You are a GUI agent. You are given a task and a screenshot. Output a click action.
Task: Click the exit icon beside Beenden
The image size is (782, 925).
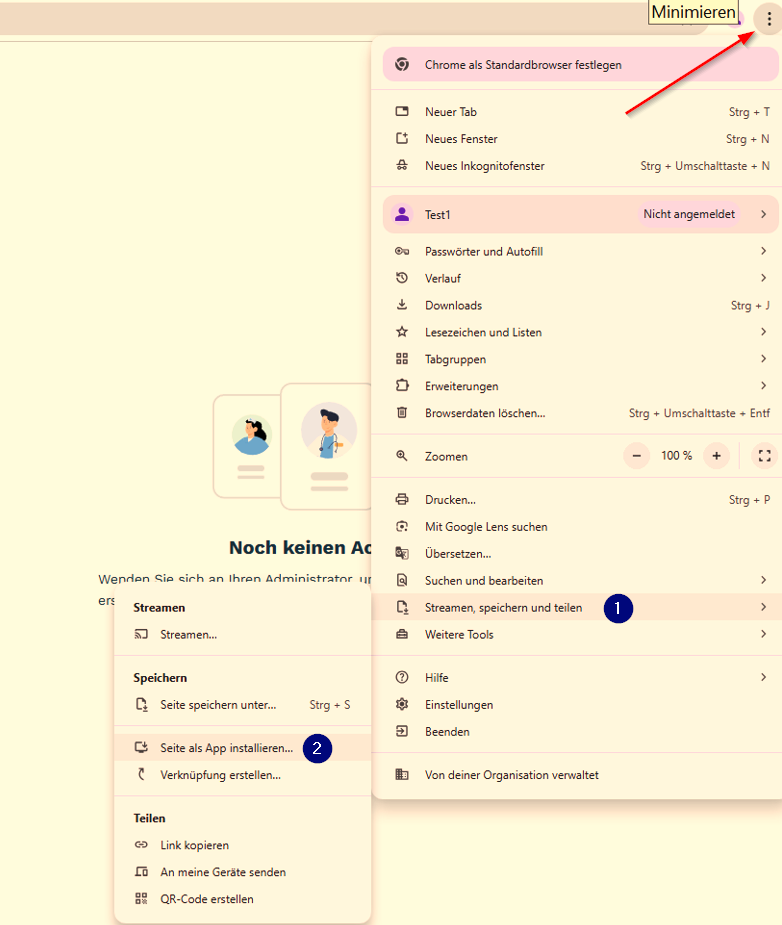tap(402, 732)
